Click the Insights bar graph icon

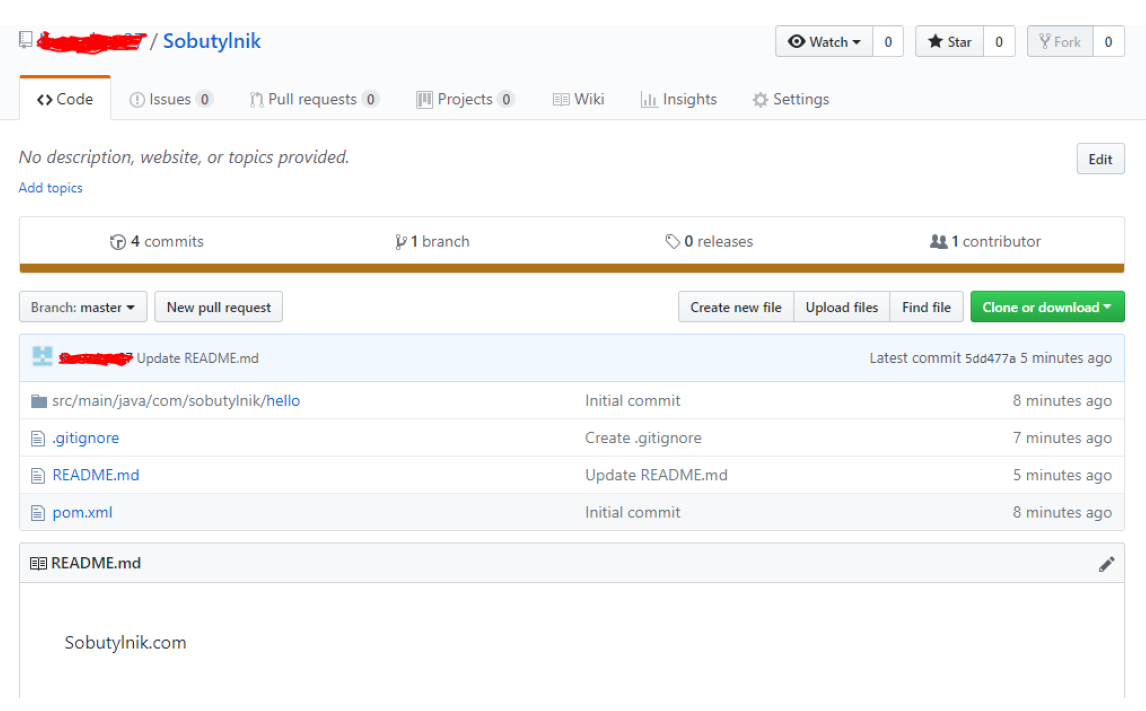pyautogui.click(x=648, y=99)
